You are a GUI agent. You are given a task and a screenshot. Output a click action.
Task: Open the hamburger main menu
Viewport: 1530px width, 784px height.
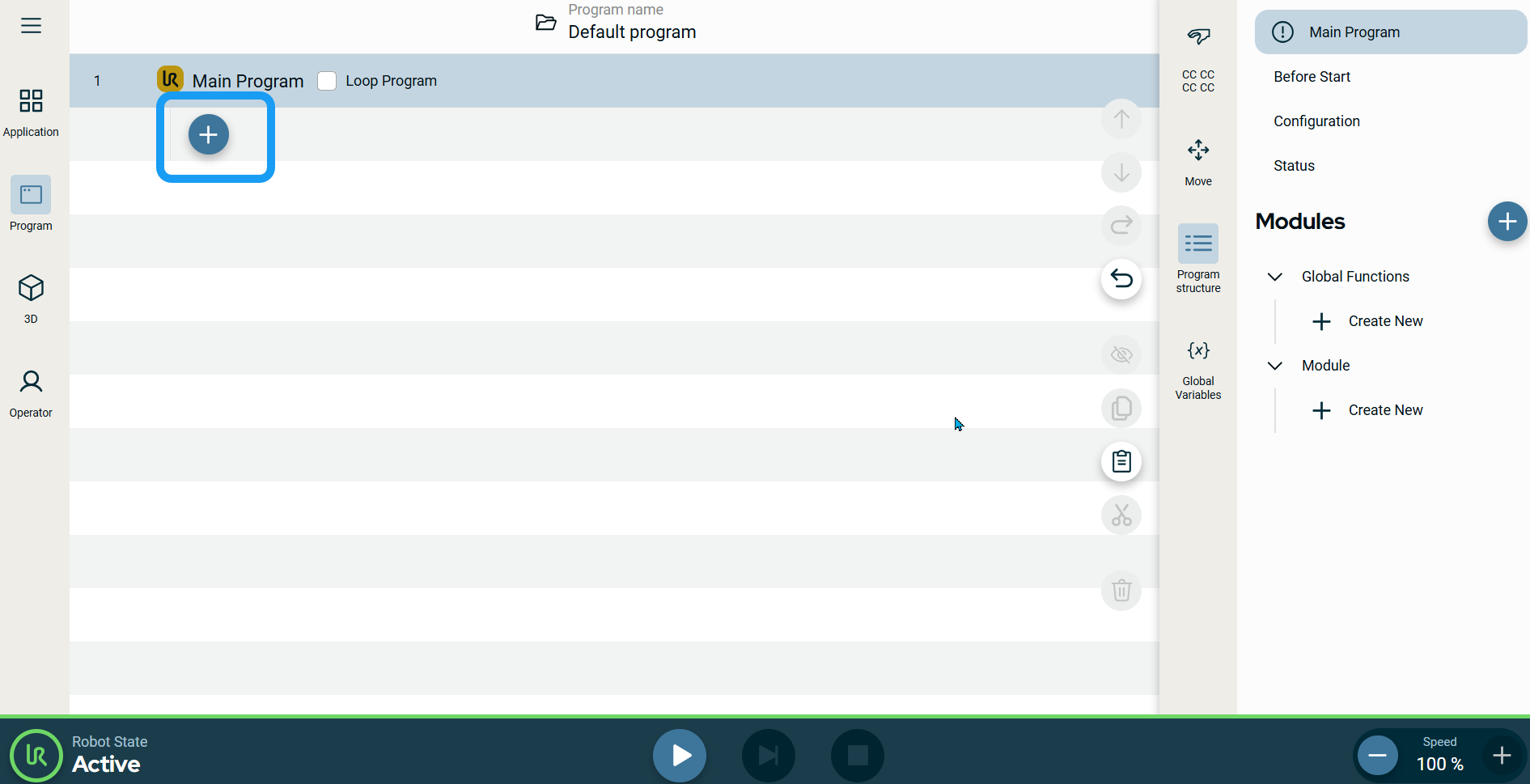tap(31, 26)
